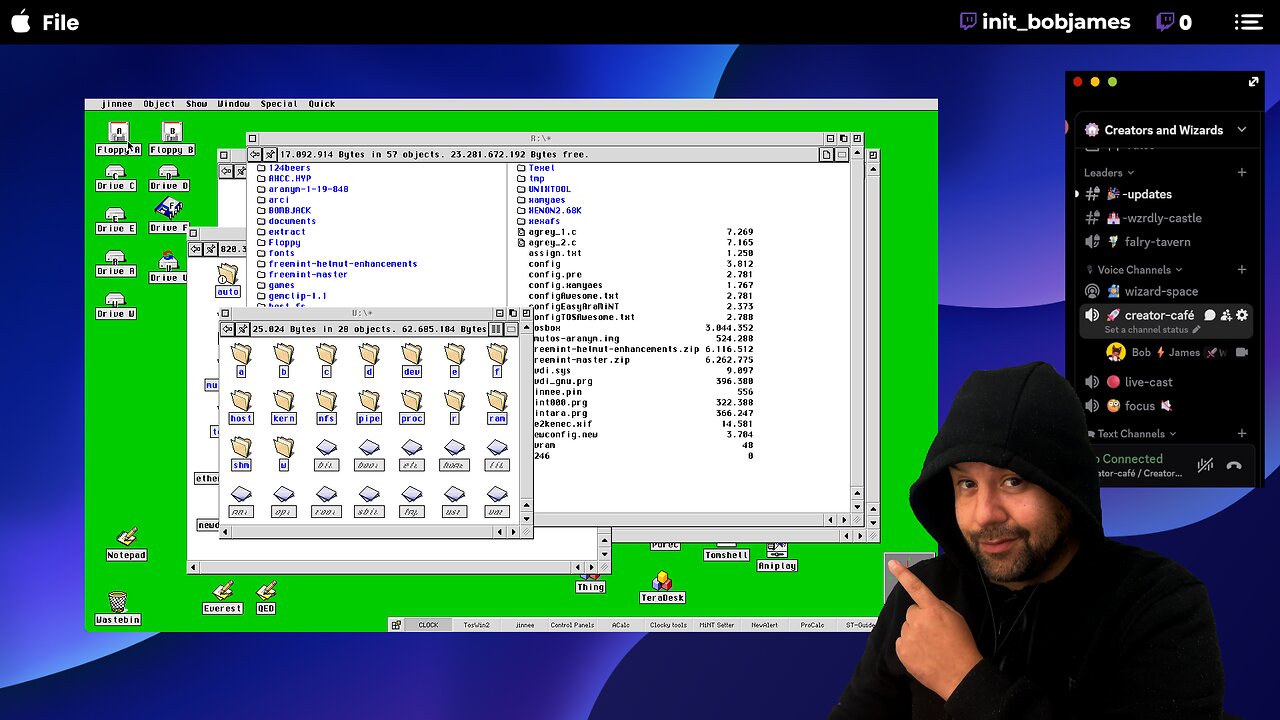Add a channel to Leaders category
Viewport: 1280px width, 720px height.
click(1242, 173)
